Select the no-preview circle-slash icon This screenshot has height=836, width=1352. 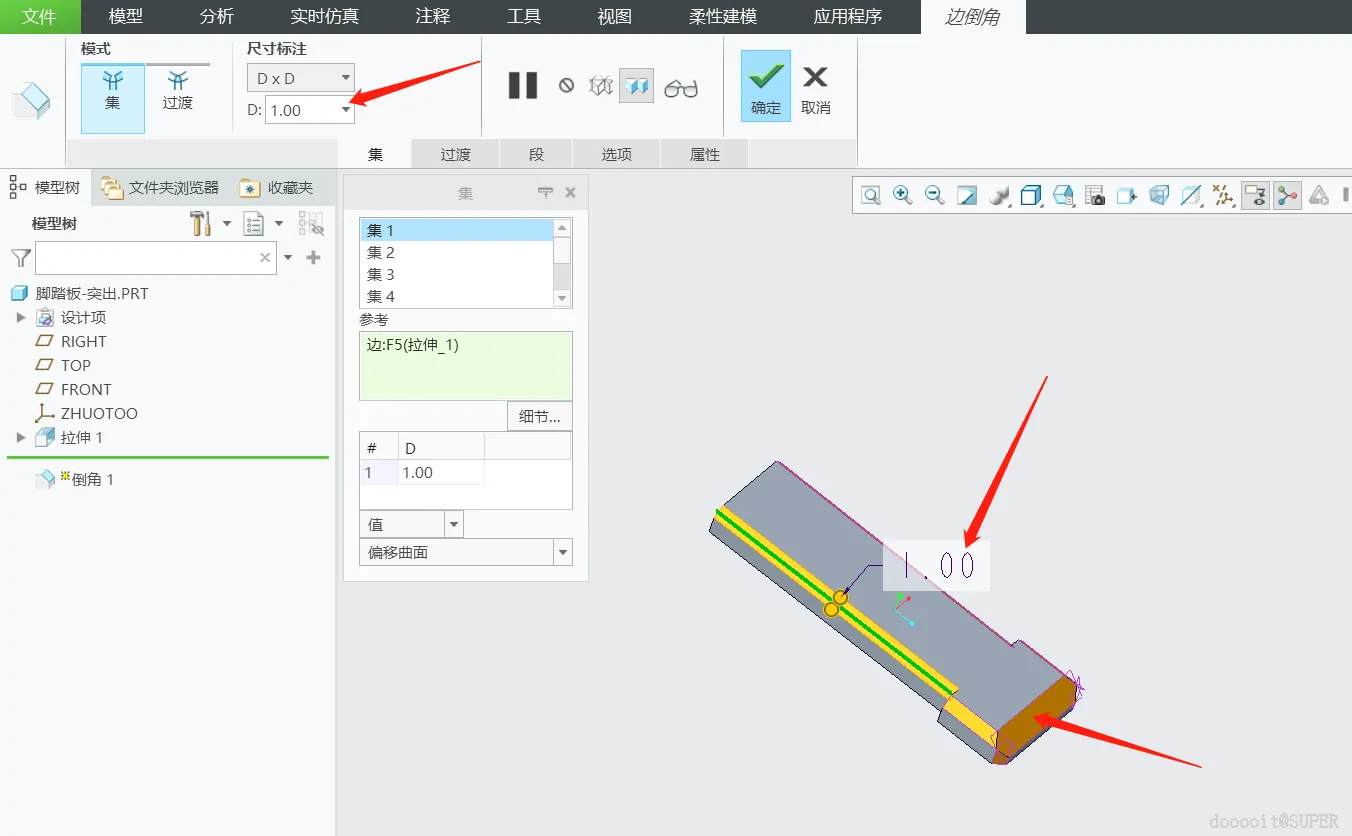coord(566,86)
